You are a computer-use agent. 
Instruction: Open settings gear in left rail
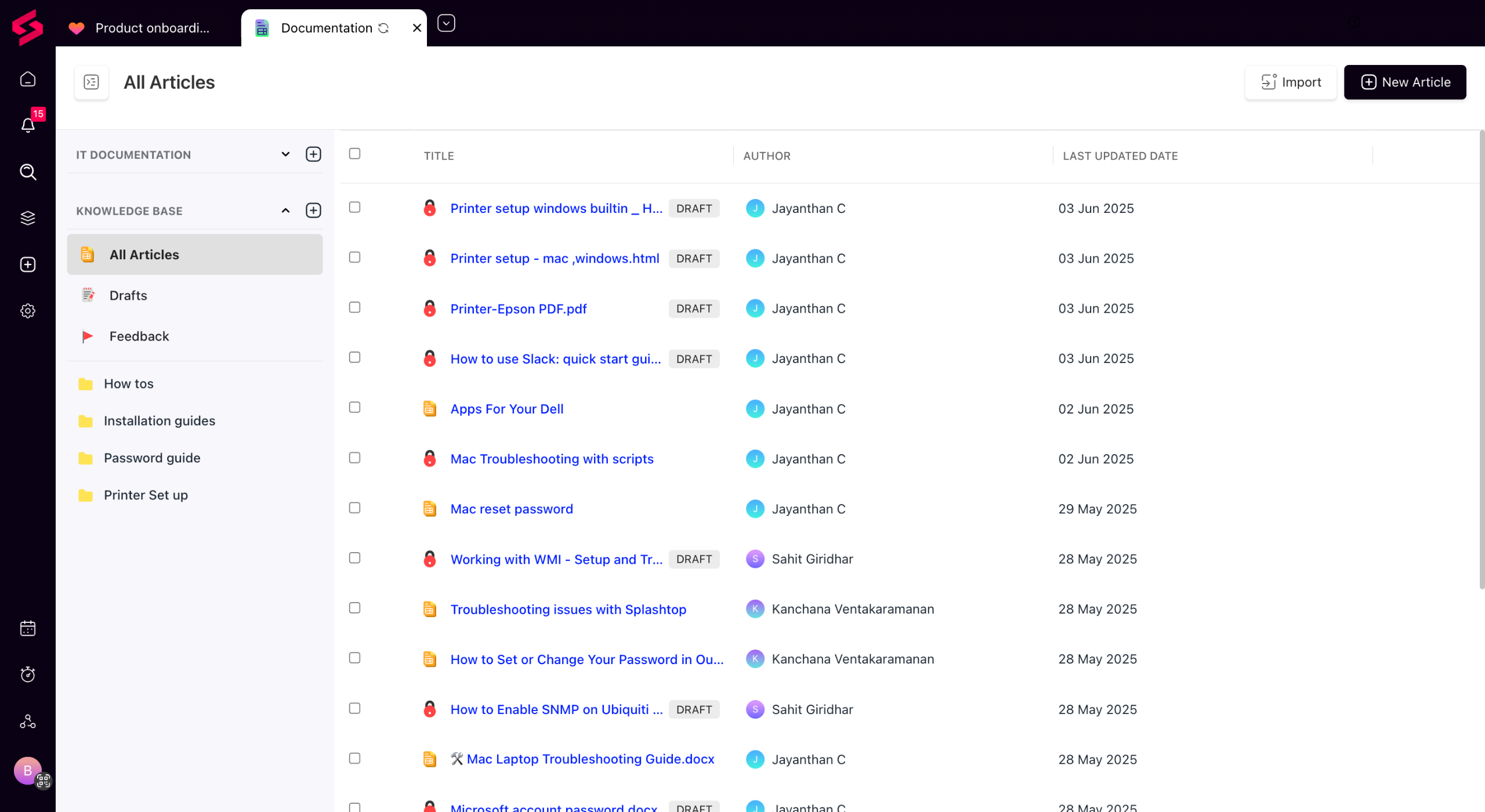28,311
